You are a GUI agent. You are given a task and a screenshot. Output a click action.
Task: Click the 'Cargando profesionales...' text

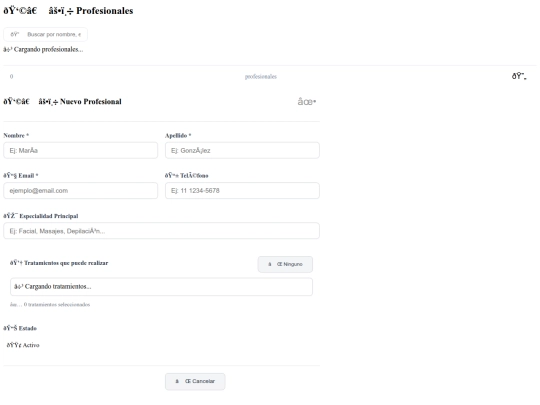[43, 49]
